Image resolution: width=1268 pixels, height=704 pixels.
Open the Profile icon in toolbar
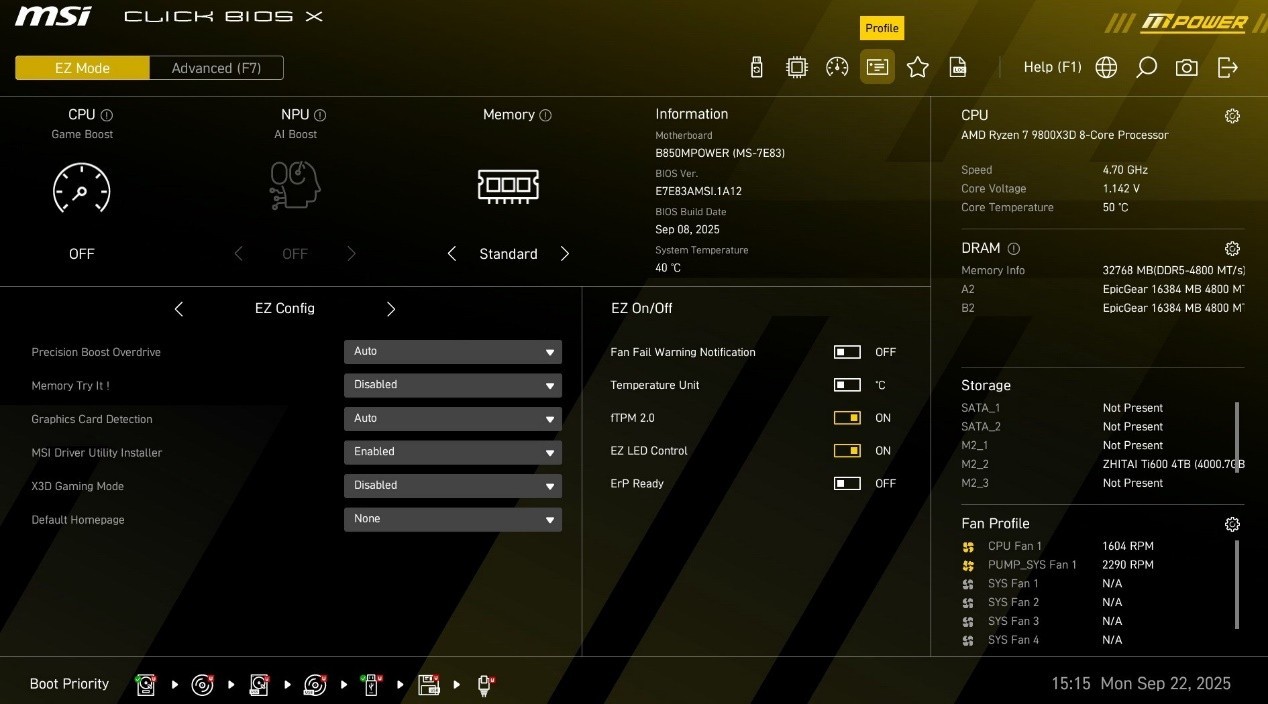click(877, 67)
